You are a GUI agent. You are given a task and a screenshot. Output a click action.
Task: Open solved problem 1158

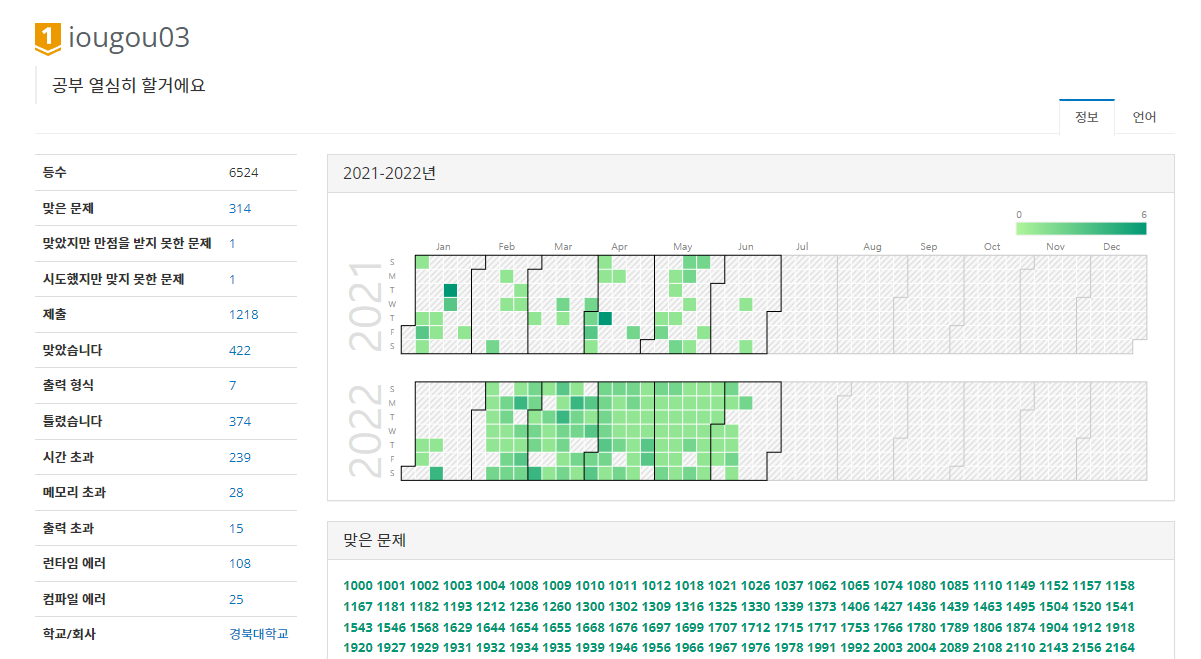coord(1120,586)
